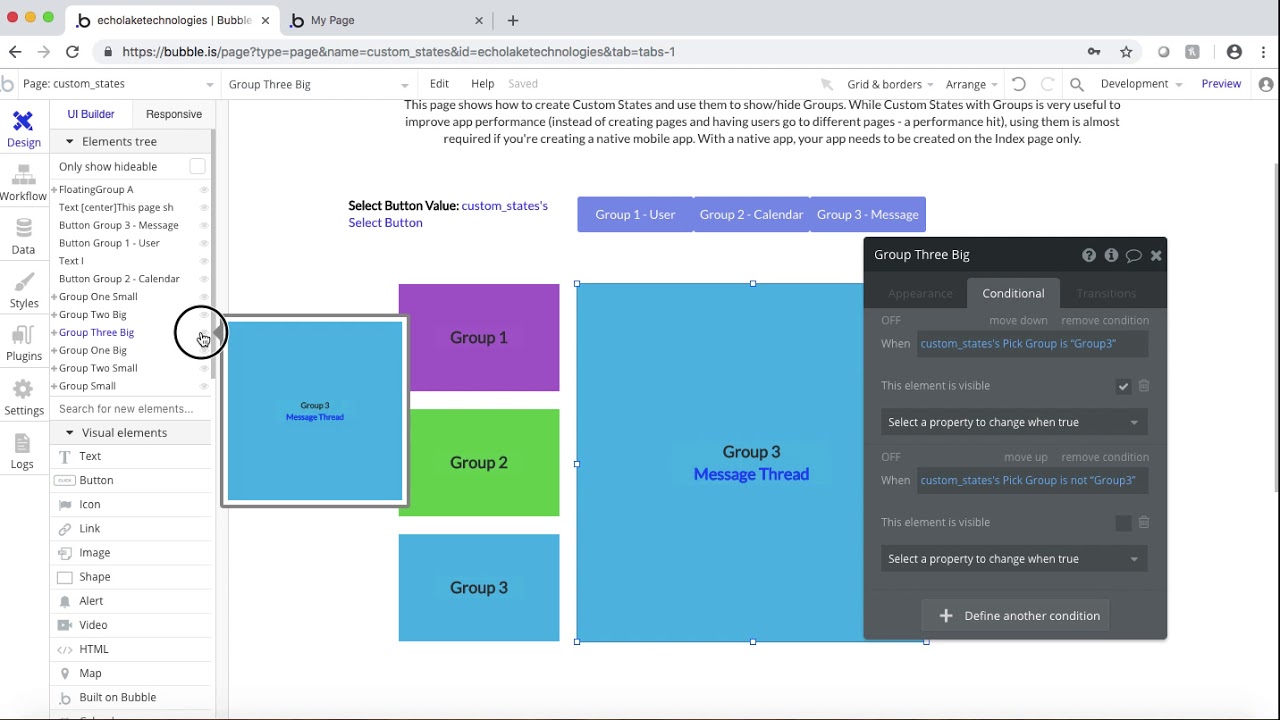Open the Arrange dropdown
Screen dimensions: 1280x720
click(971, 84)
